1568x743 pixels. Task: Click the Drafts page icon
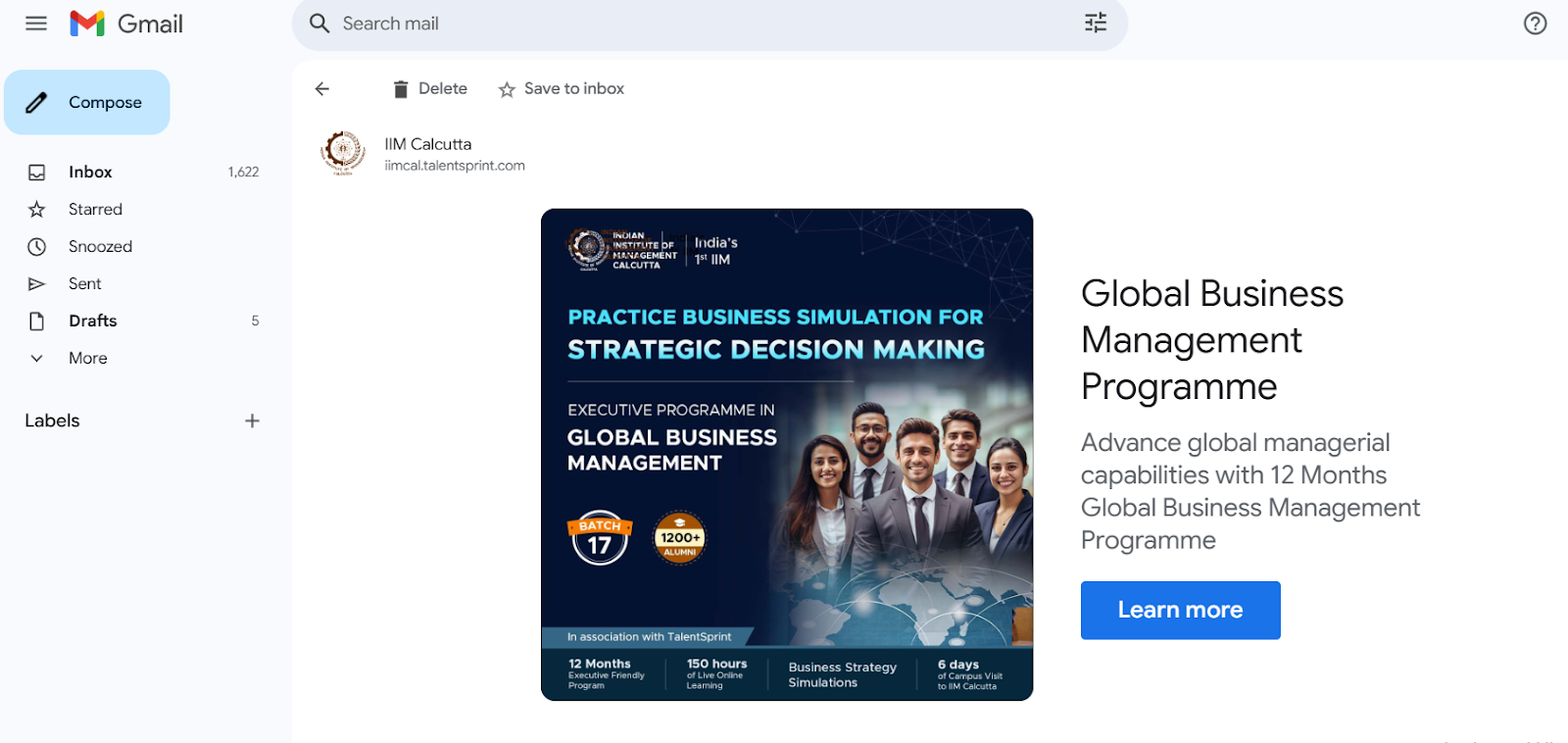(x=37, y=322)
